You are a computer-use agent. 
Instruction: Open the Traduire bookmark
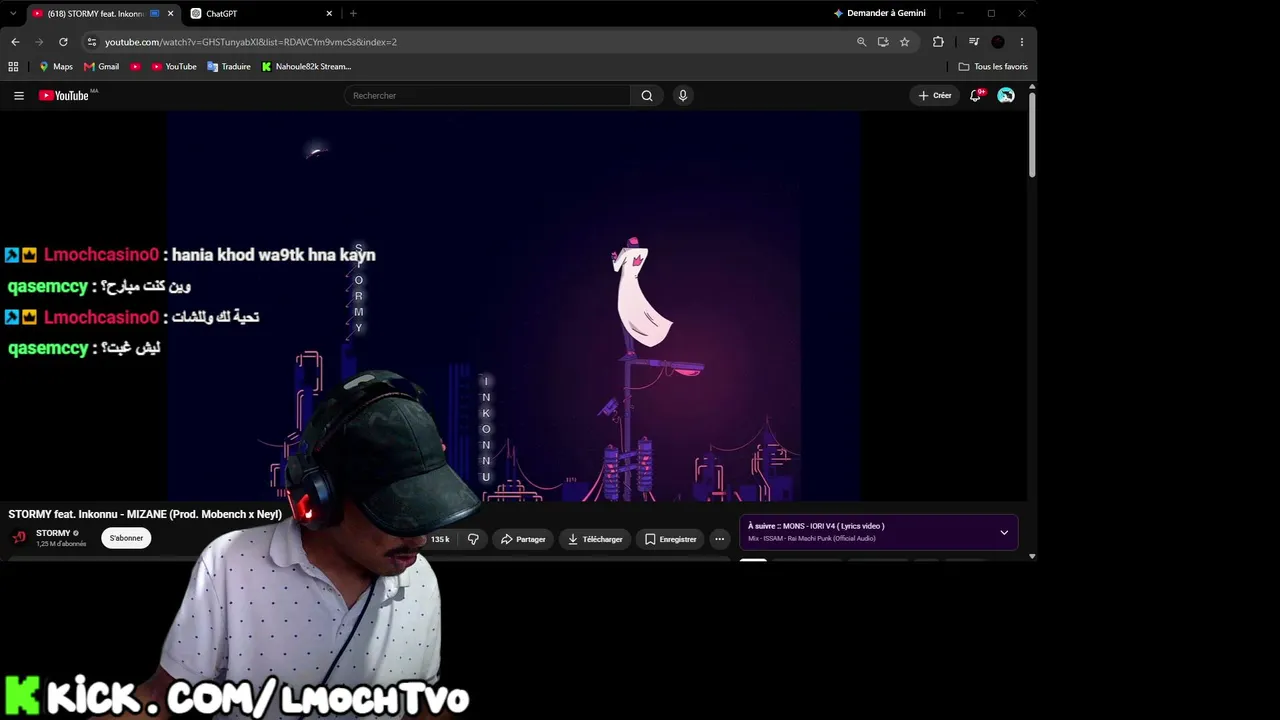click(229, 67)
